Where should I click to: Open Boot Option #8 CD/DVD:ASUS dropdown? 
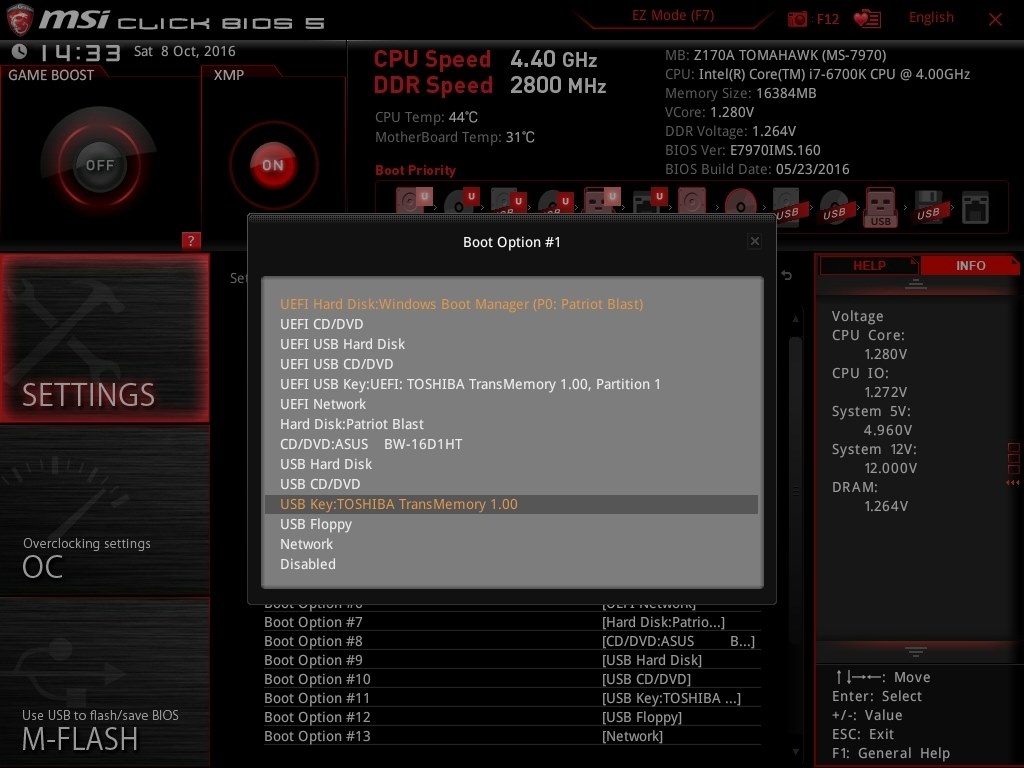[x=678, y=641]
